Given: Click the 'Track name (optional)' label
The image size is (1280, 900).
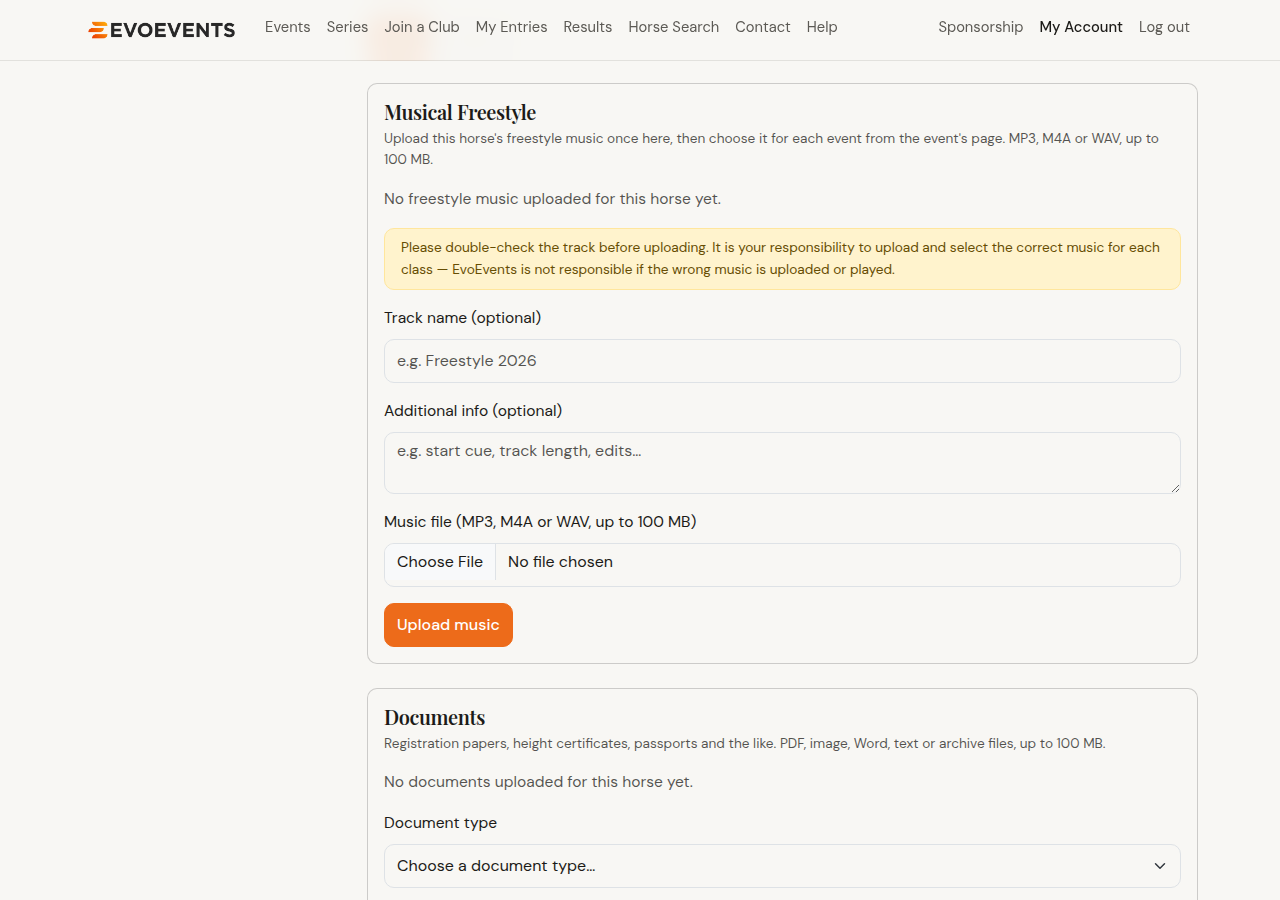Looking at the screenshot, I should (x=462, y=318).
